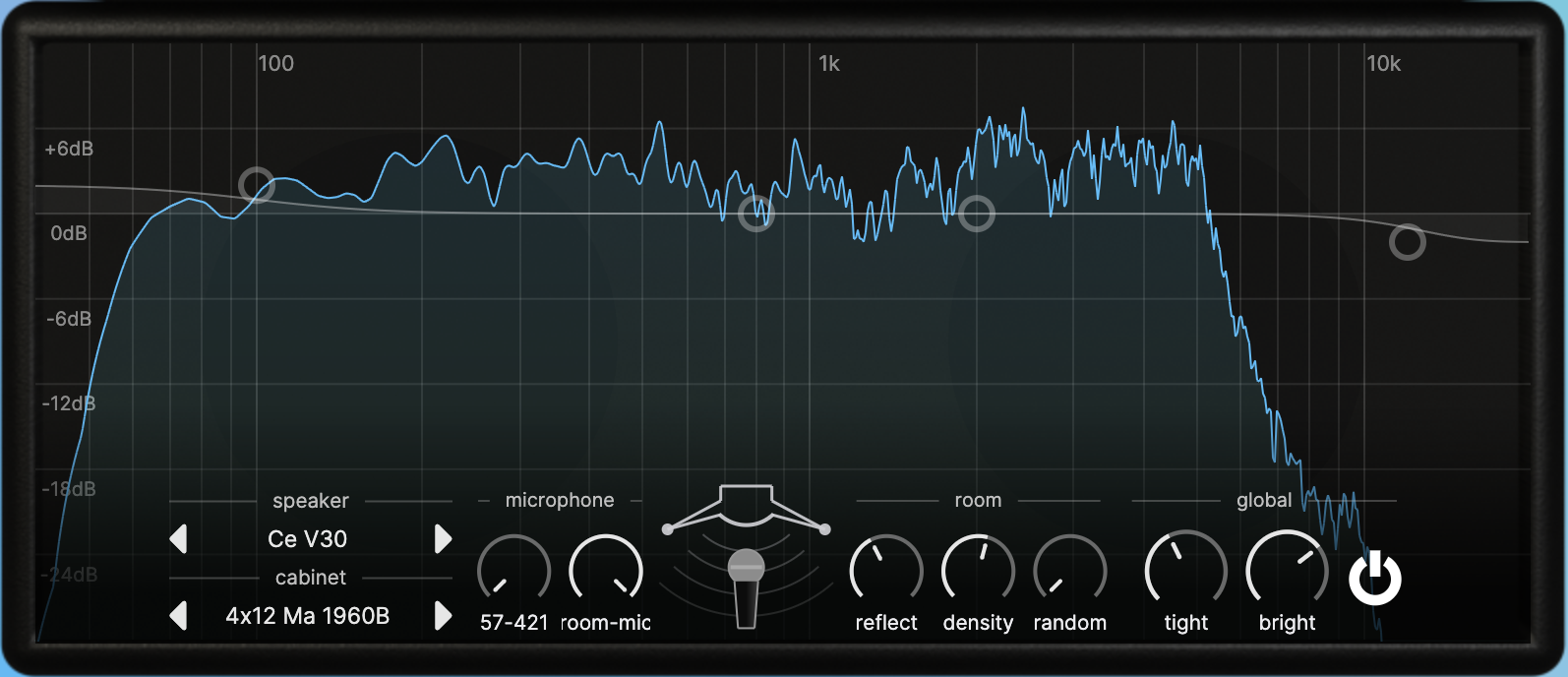Click the 57-421 microphone blend knob
Image resolution: width=1568 pixels, height=677 pixels.
click(x=513, y=571)
